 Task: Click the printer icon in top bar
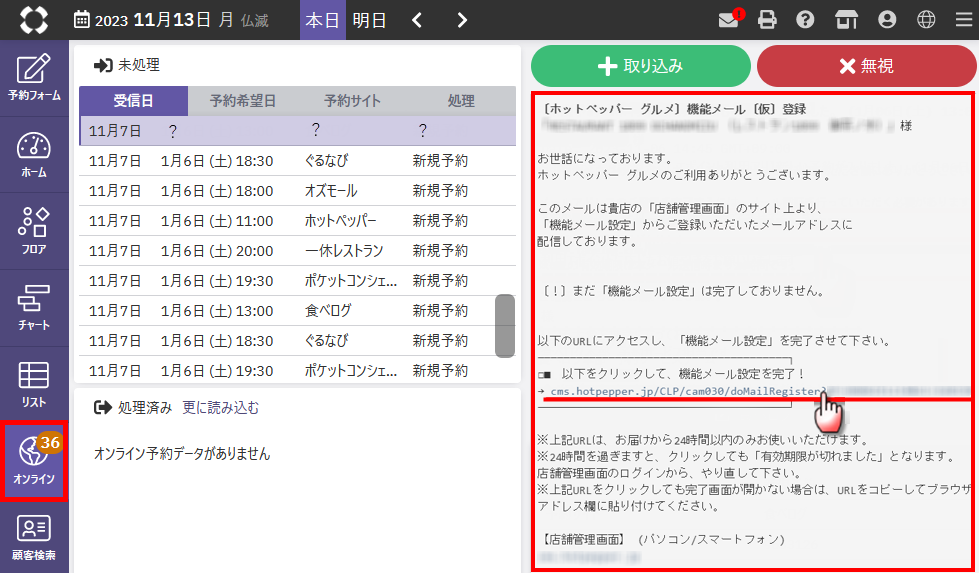point(767,20)
